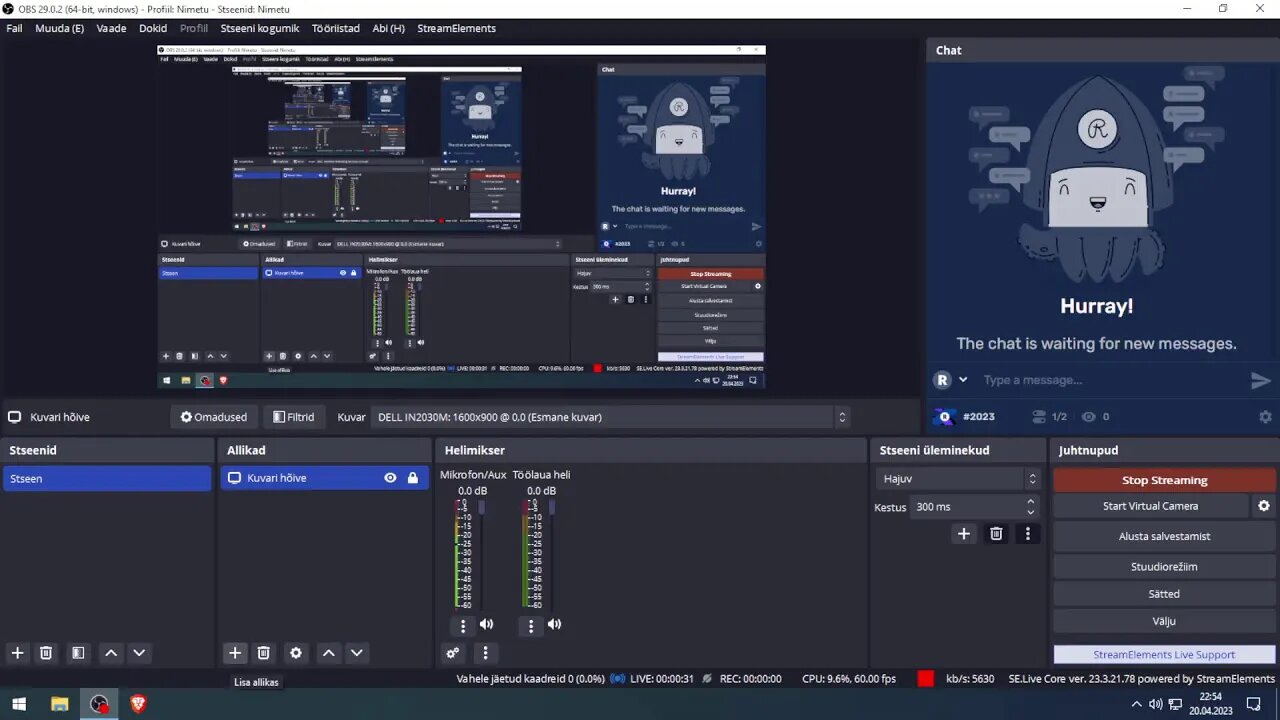Open transition properties three-dot menu
Viewport: 1280px width, 720px height.
tap(1027, 534)
